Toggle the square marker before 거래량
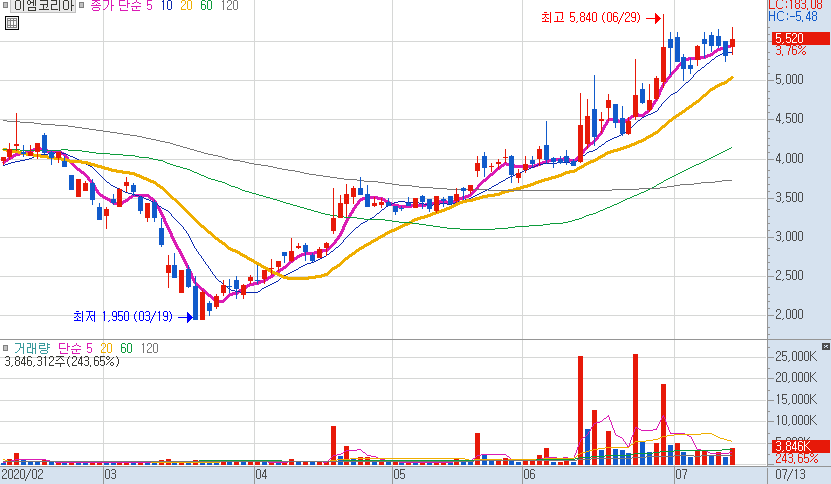 [6, 348]
